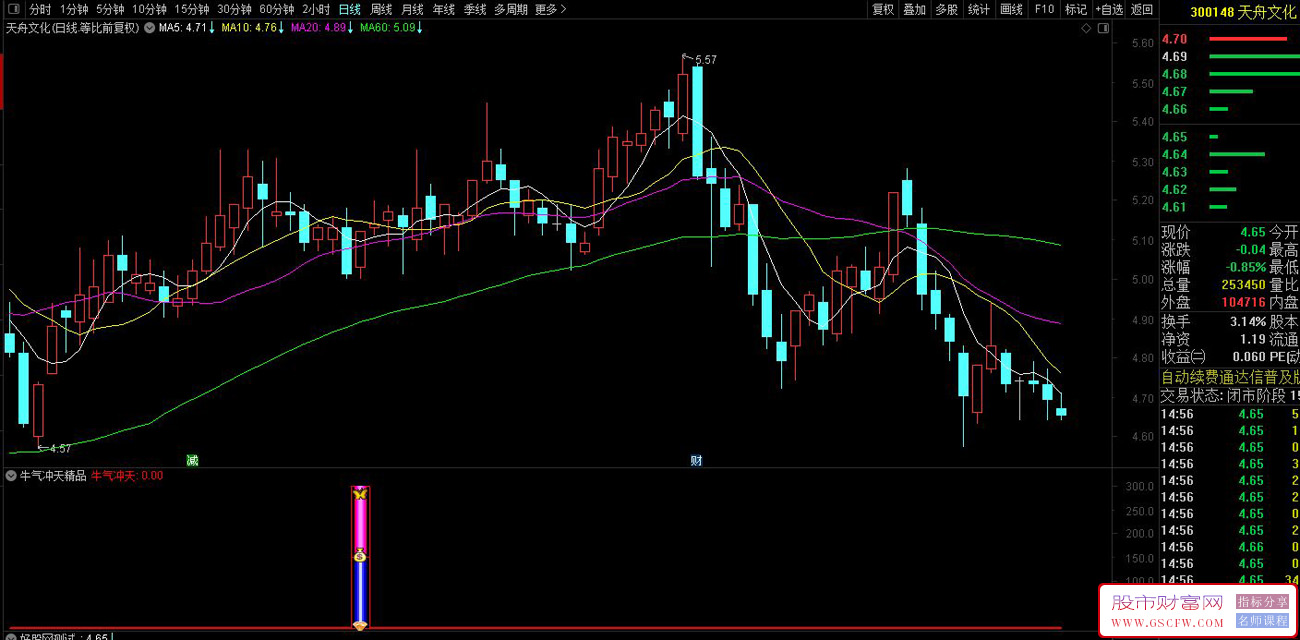Click the green 减 event marker

pos(192,460)
